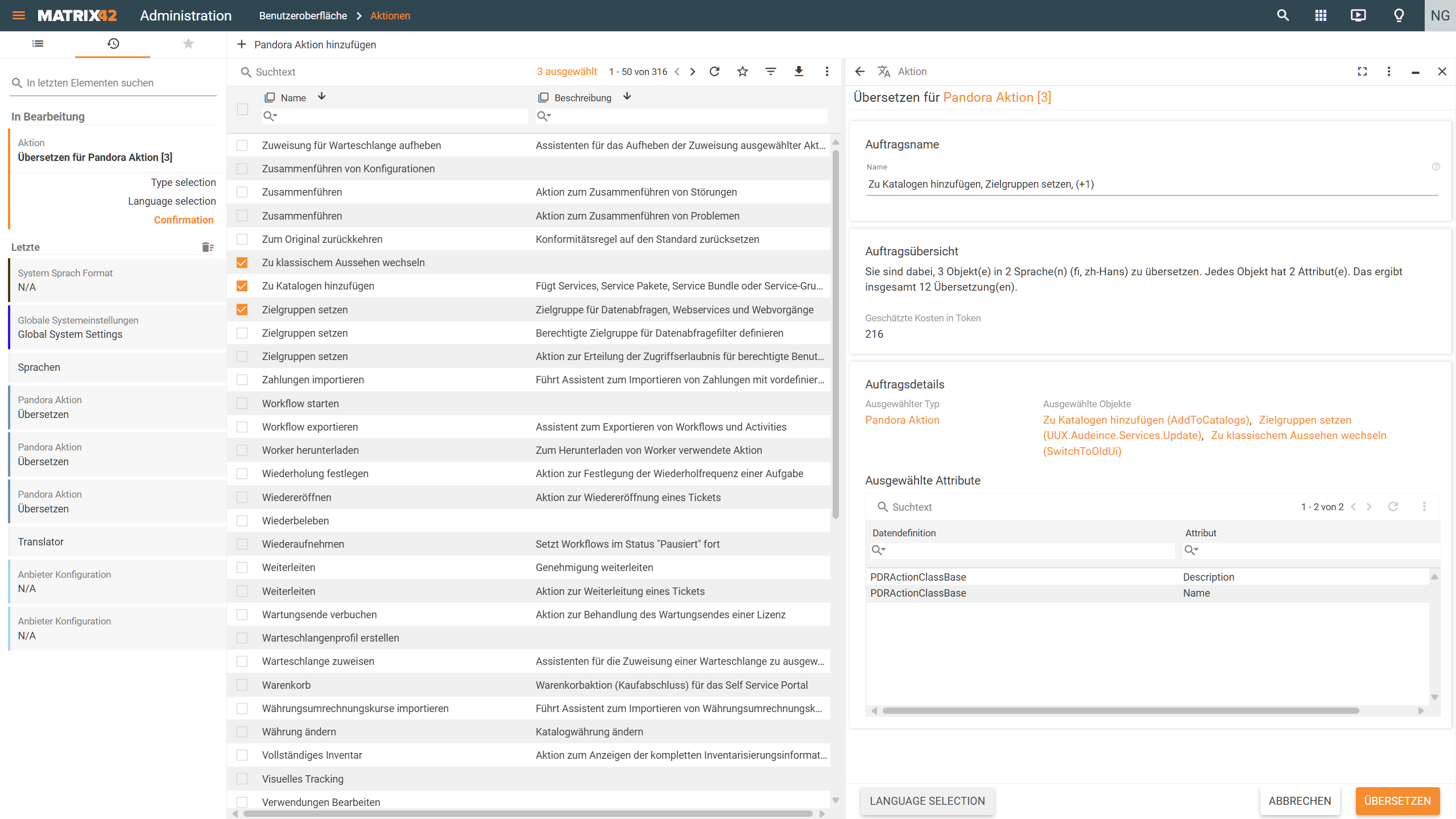Open the filter icon in list toolbar
Screen dimensions: 1456x819
771,72
